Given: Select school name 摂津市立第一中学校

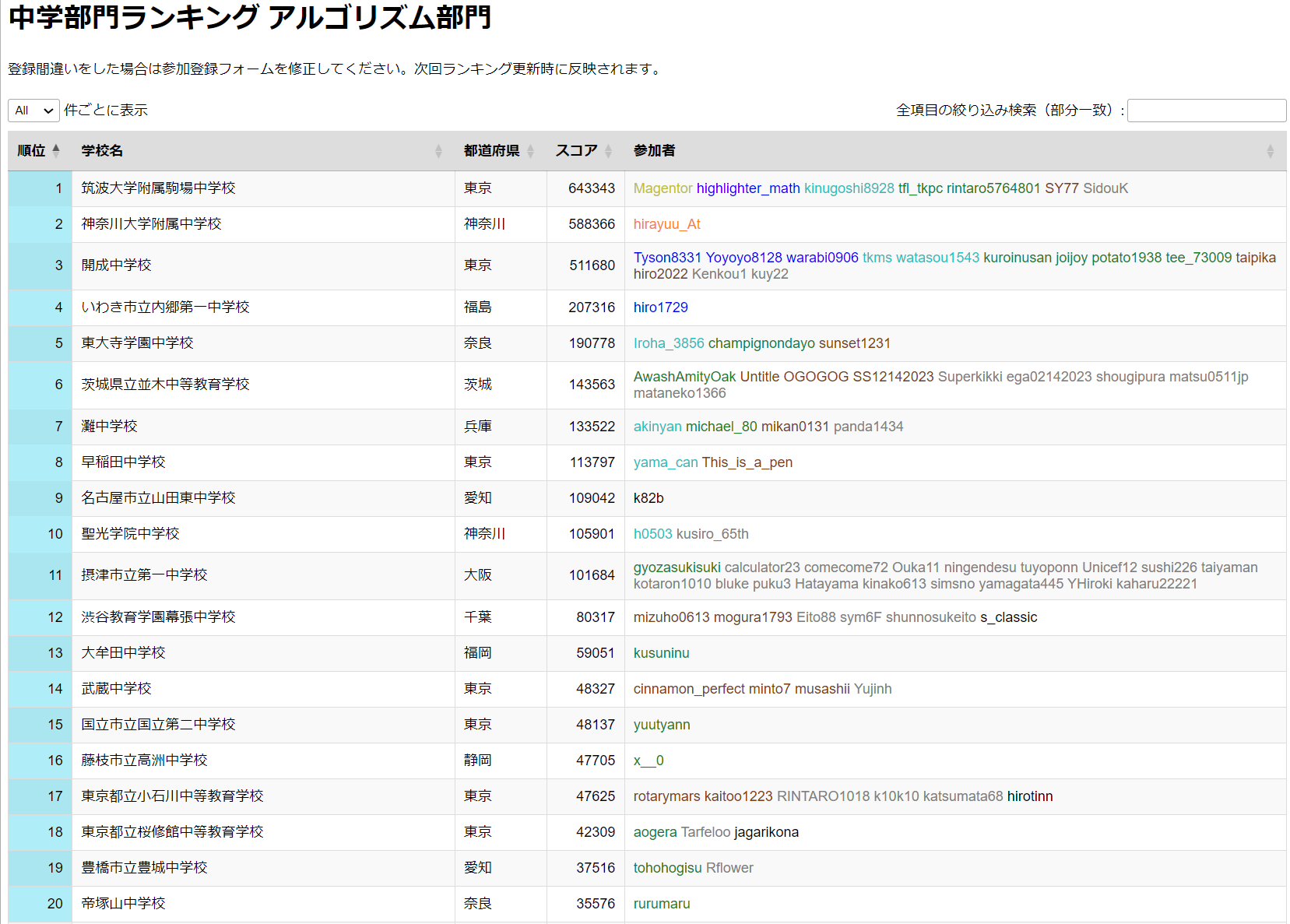Looking at the screenshot, I should (145, 575).
